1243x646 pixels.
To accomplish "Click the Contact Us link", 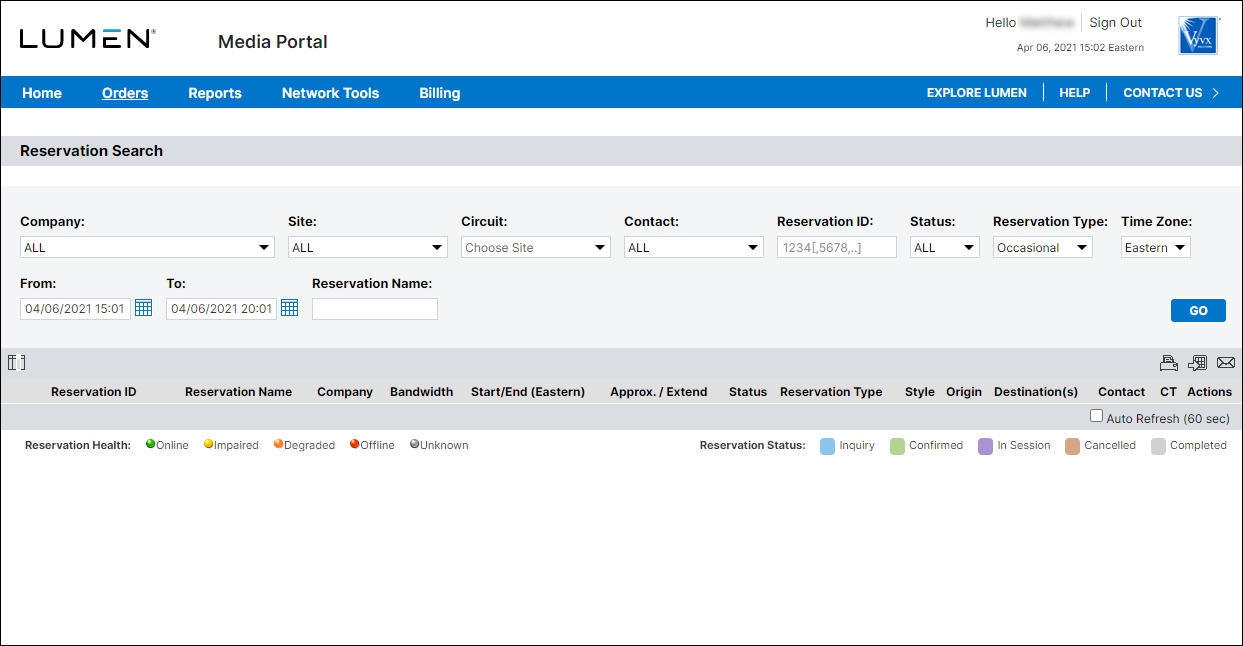I will [1163, 93].
